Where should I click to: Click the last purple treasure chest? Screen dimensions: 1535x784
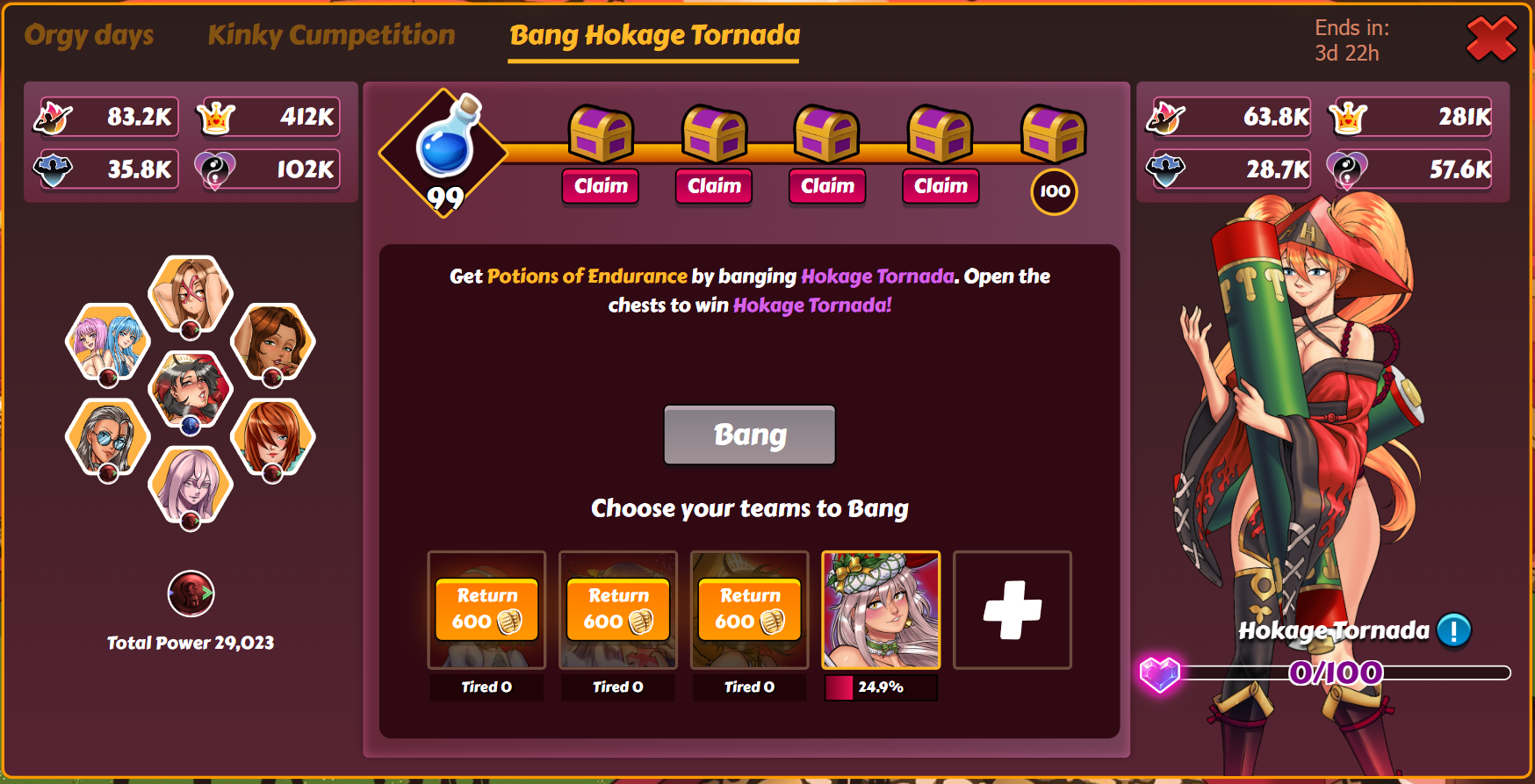(x=1054, y=133)
